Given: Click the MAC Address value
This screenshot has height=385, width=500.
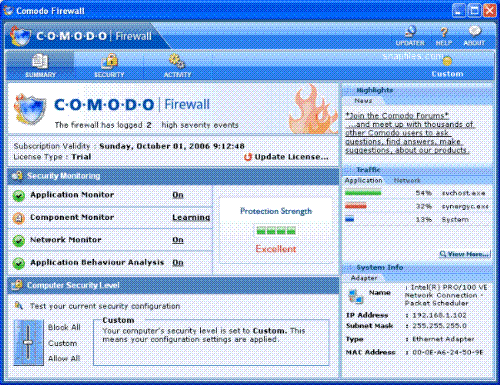Looking at the screenshot, I should (x=447, y=352).
